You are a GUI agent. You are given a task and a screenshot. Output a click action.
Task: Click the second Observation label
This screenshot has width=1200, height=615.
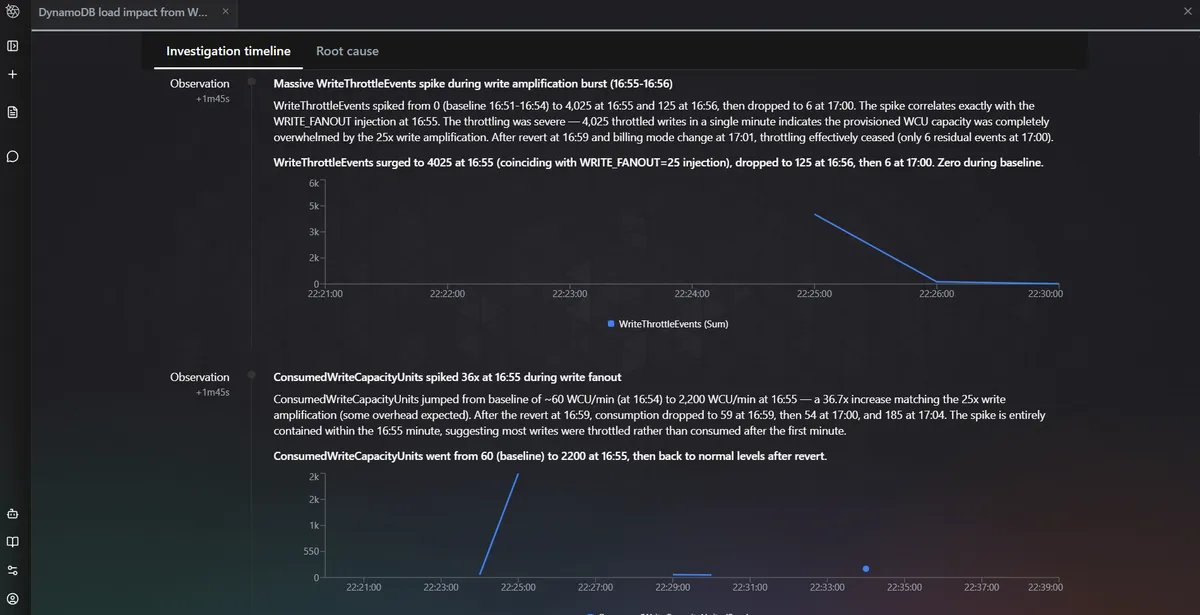point(199,377)
